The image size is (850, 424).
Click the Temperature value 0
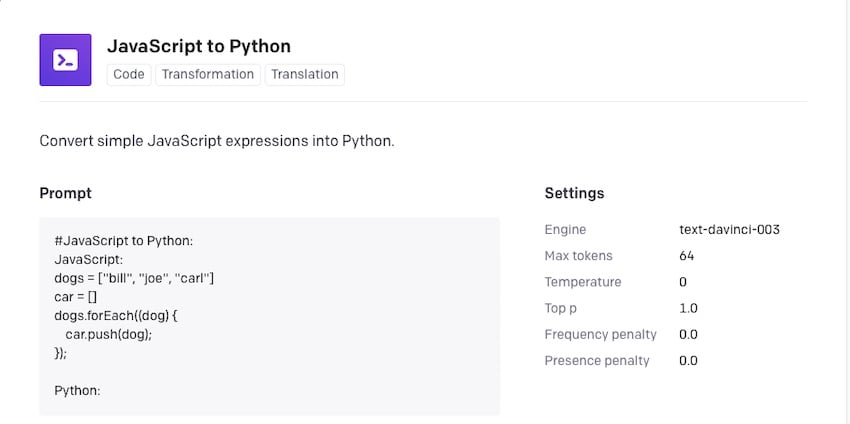pyautogui.click(x=682, y=282)
